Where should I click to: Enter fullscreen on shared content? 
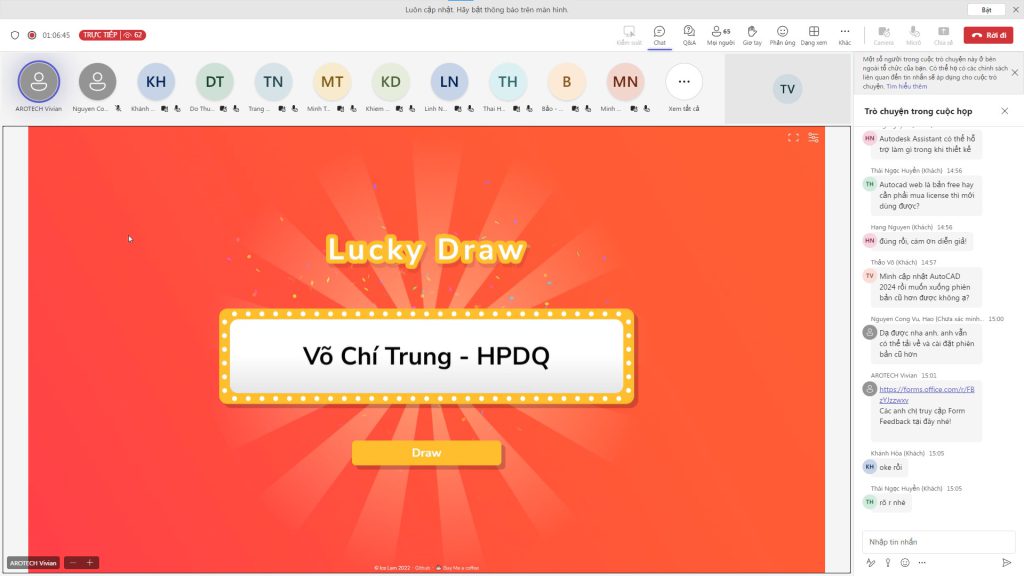point(793,137)
